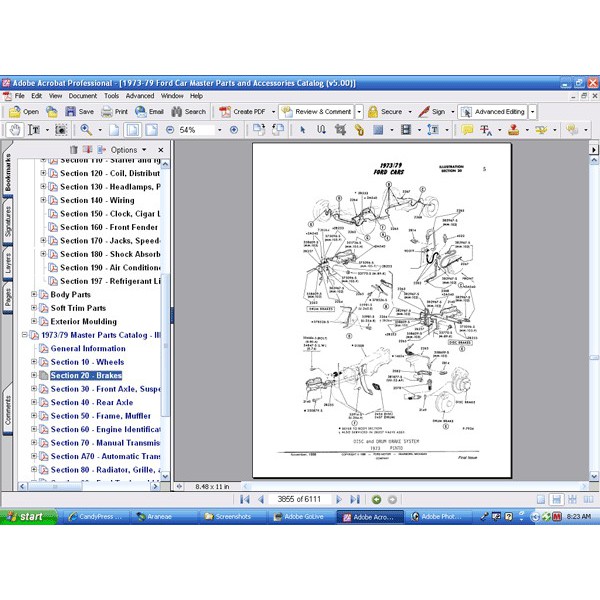The height and width of the screenshot is (600, 600).
Task: Toggle single page layout in status bar
Action: point(541,499)
